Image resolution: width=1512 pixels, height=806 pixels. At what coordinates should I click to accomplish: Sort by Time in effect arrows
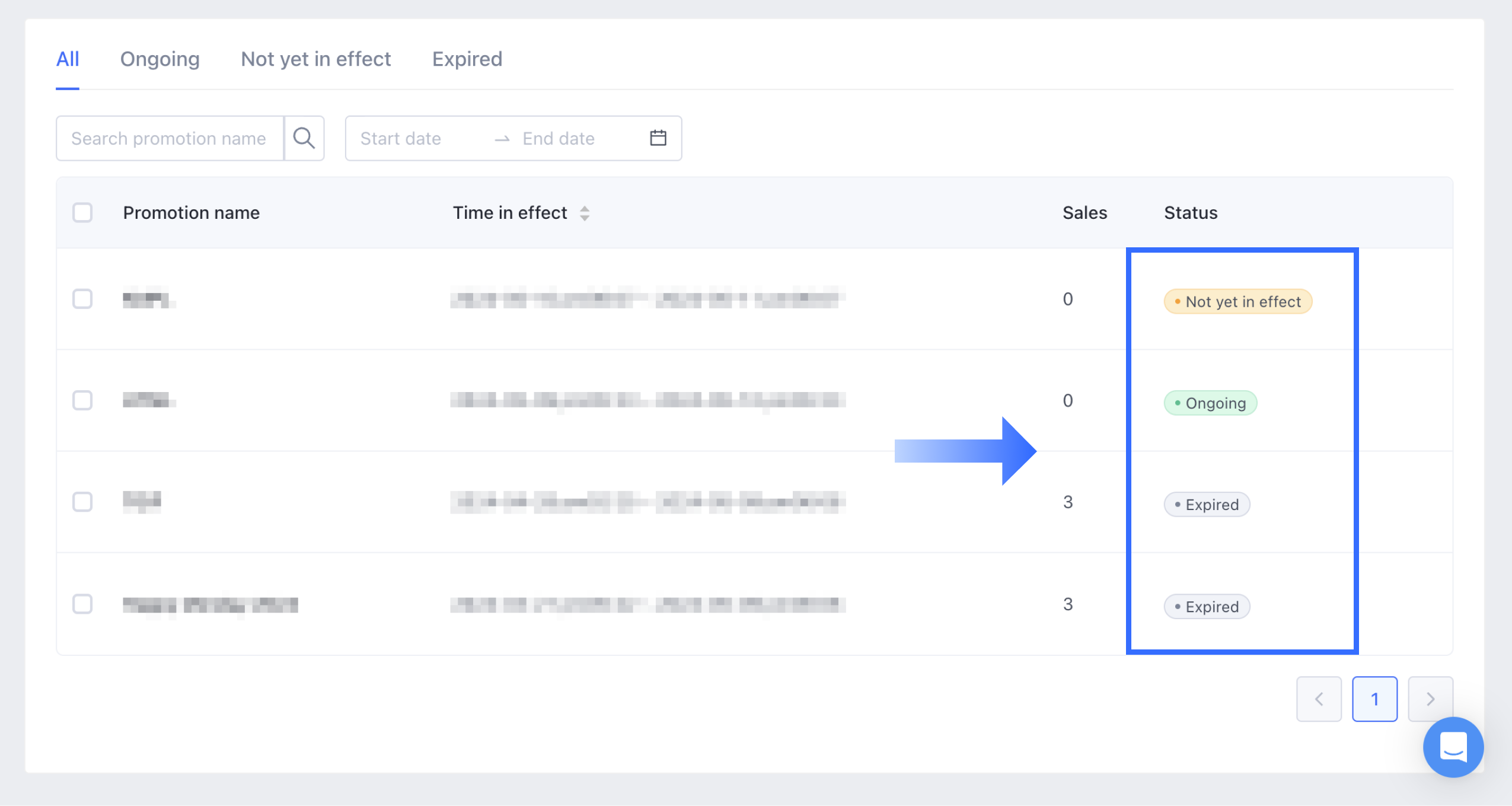coord(585,213)
